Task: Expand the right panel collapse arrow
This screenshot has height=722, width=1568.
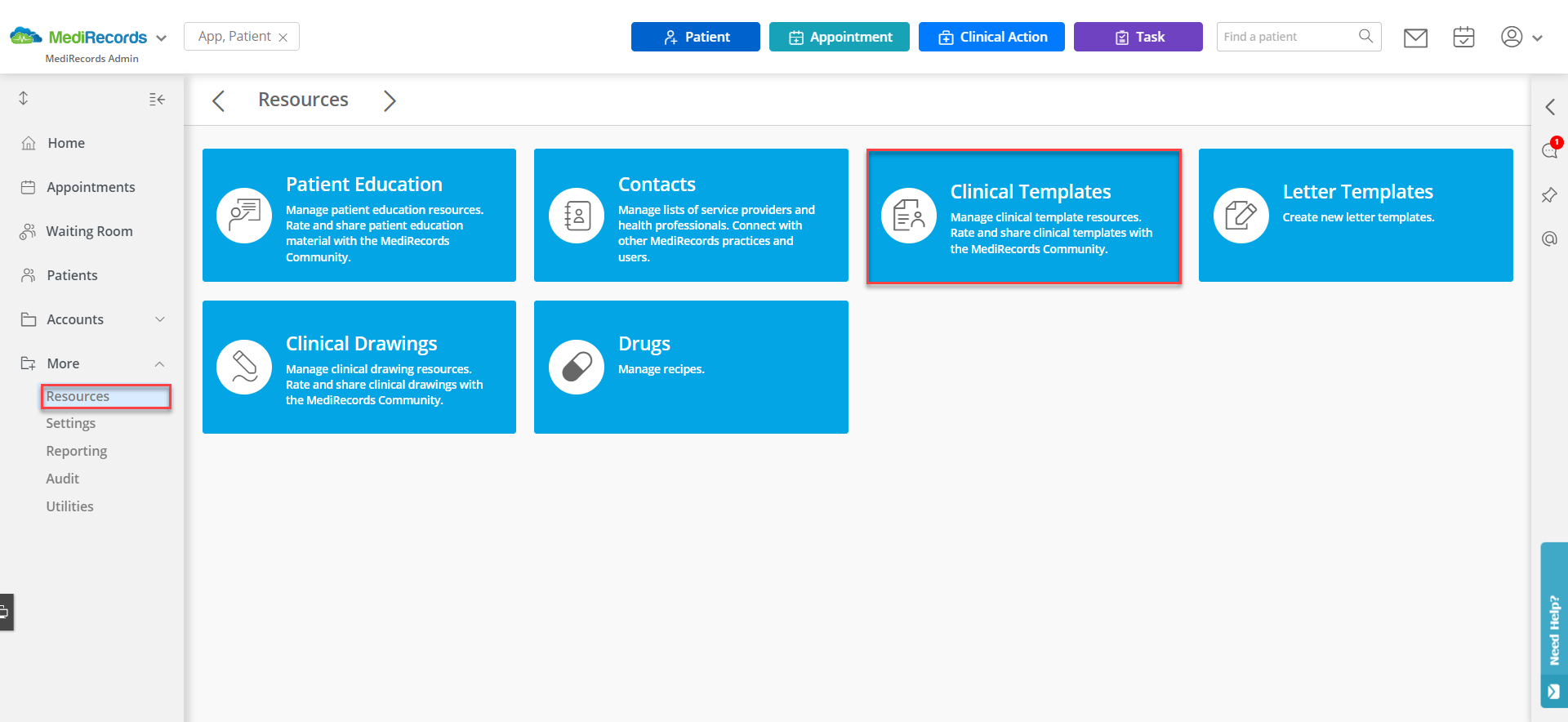Action: [1550, 107]
